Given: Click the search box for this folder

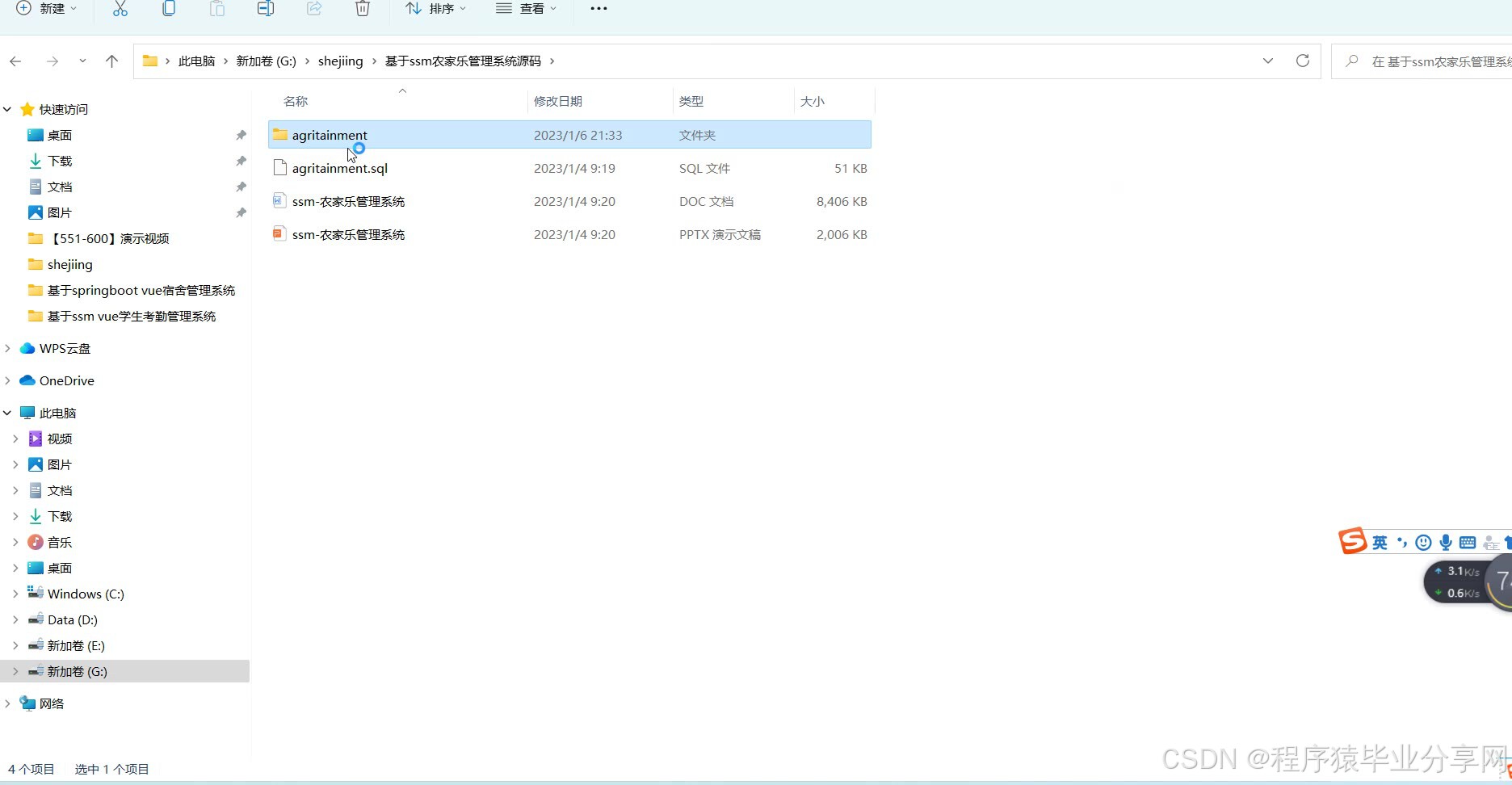Looking at the screenshot, I should 1422,61.
